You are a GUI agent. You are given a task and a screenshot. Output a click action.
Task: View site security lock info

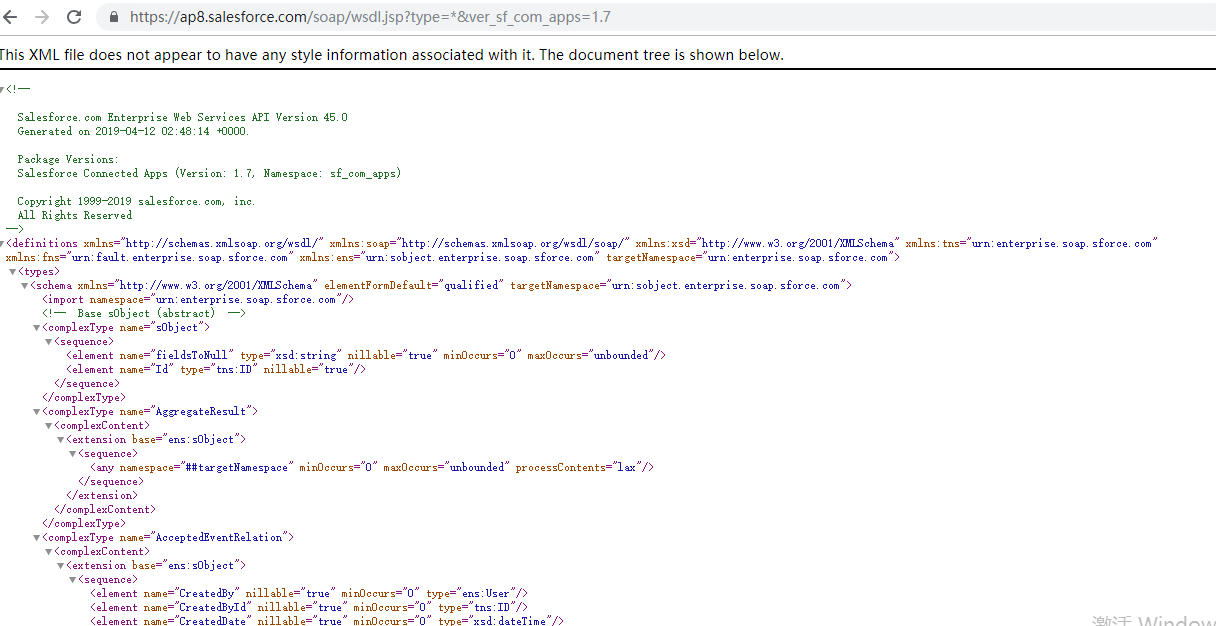coord(113,17)
